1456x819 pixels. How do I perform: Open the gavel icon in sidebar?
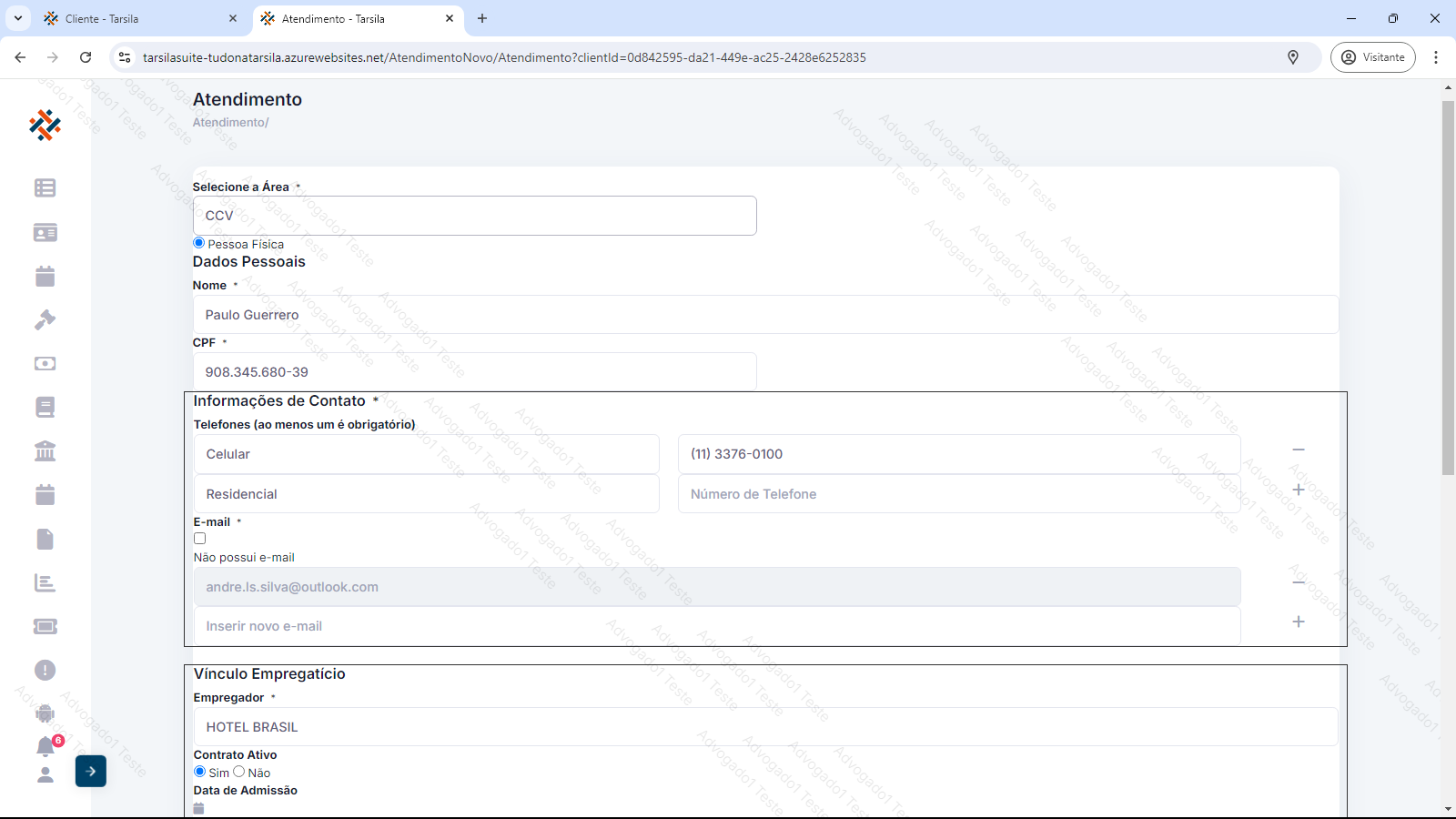(45, 320)
